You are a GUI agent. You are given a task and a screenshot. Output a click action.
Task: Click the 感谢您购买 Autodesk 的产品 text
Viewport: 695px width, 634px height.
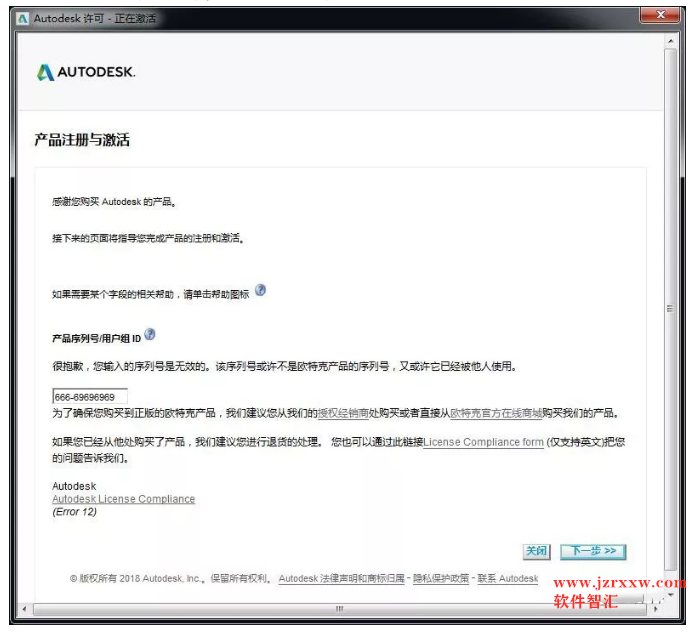[x=114, y=202]
